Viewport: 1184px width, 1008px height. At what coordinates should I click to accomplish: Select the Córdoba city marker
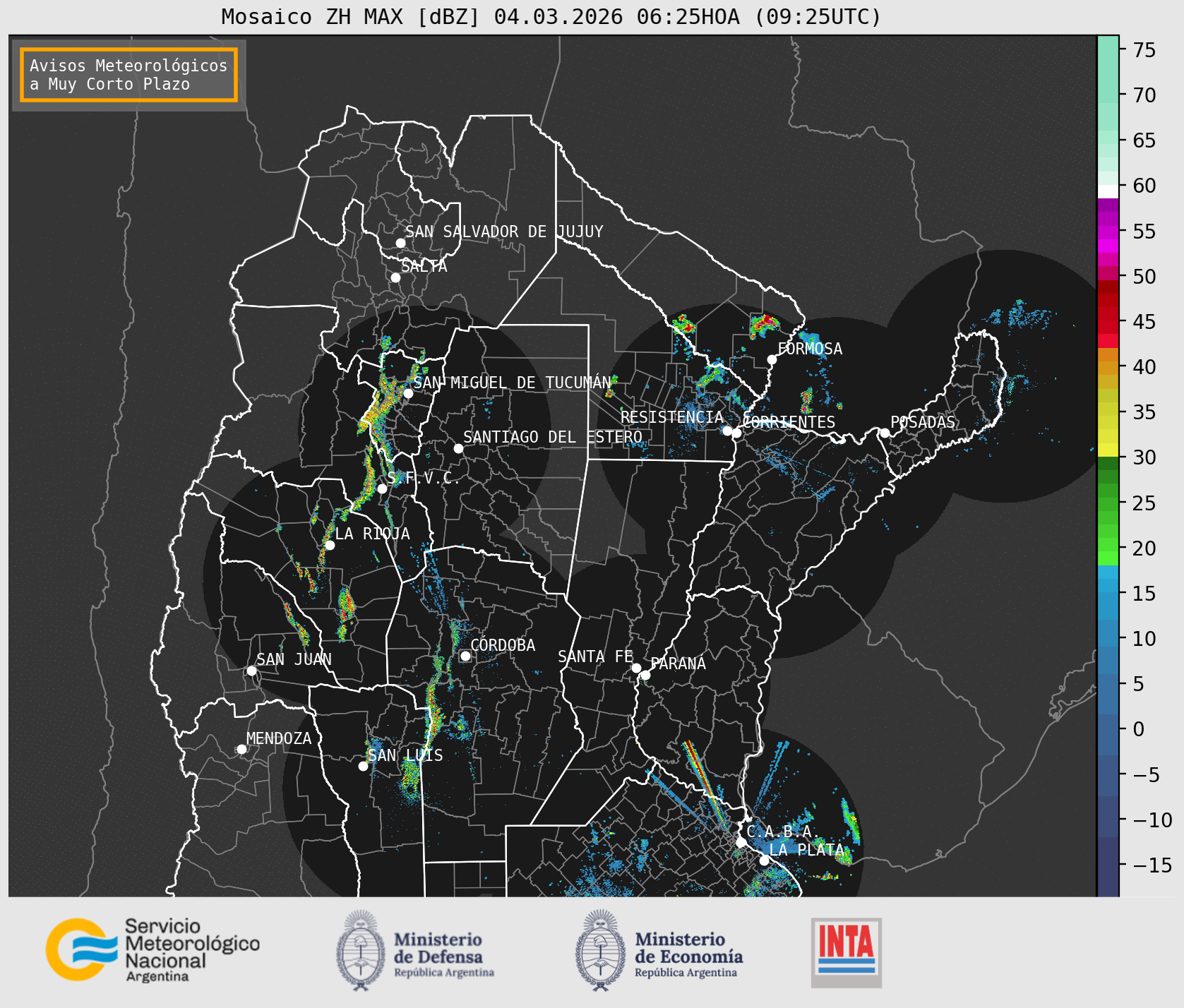point(465,656)
